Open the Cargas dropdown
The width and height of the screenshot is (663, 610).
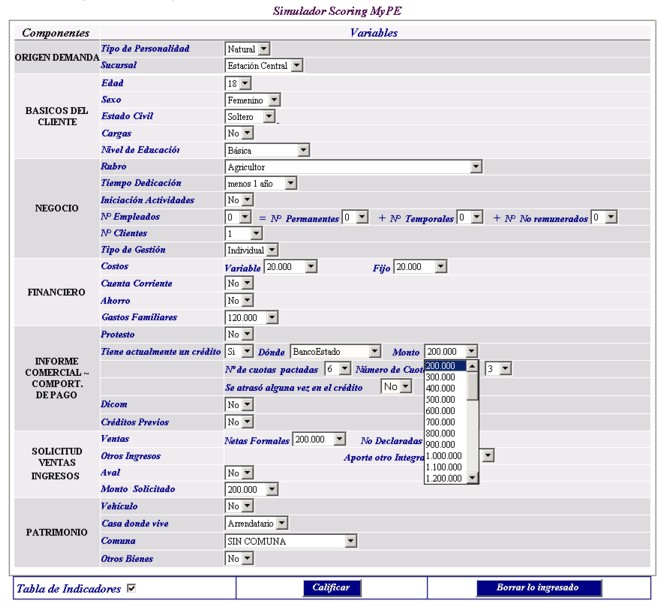(x=239, y=133)
